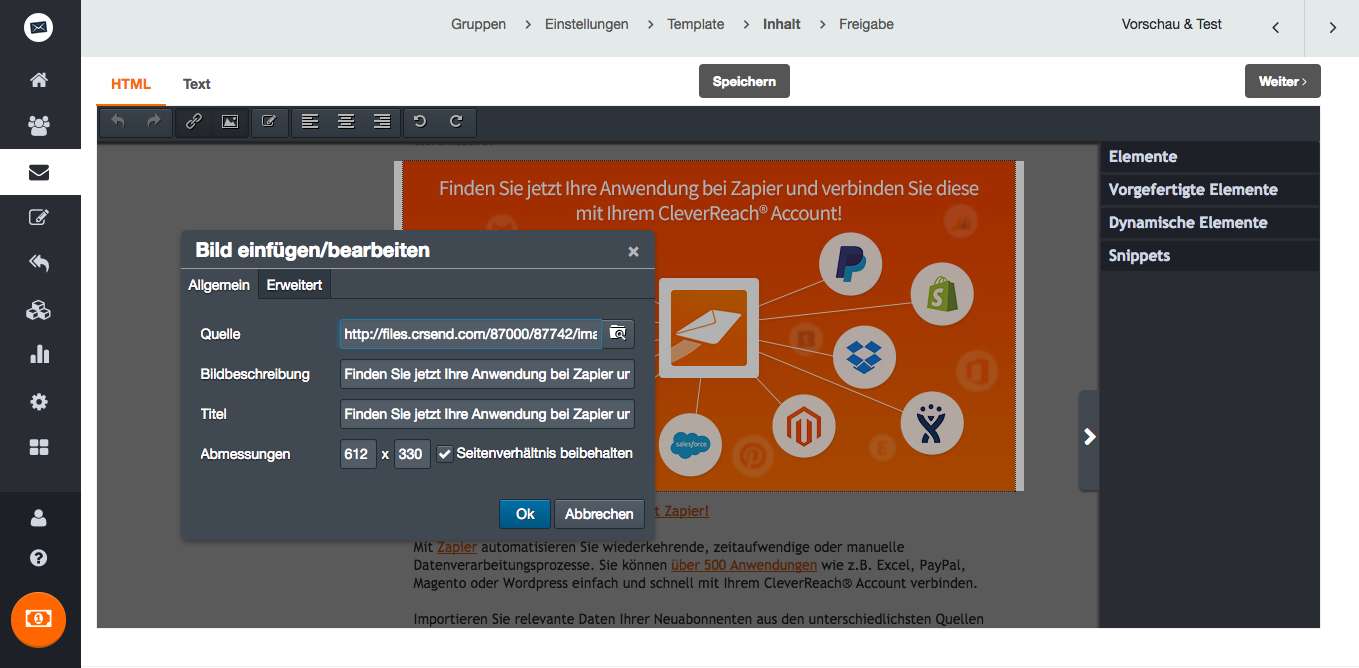Expand Vorgefertigte Elemente section

click(x=1209, y=190)
